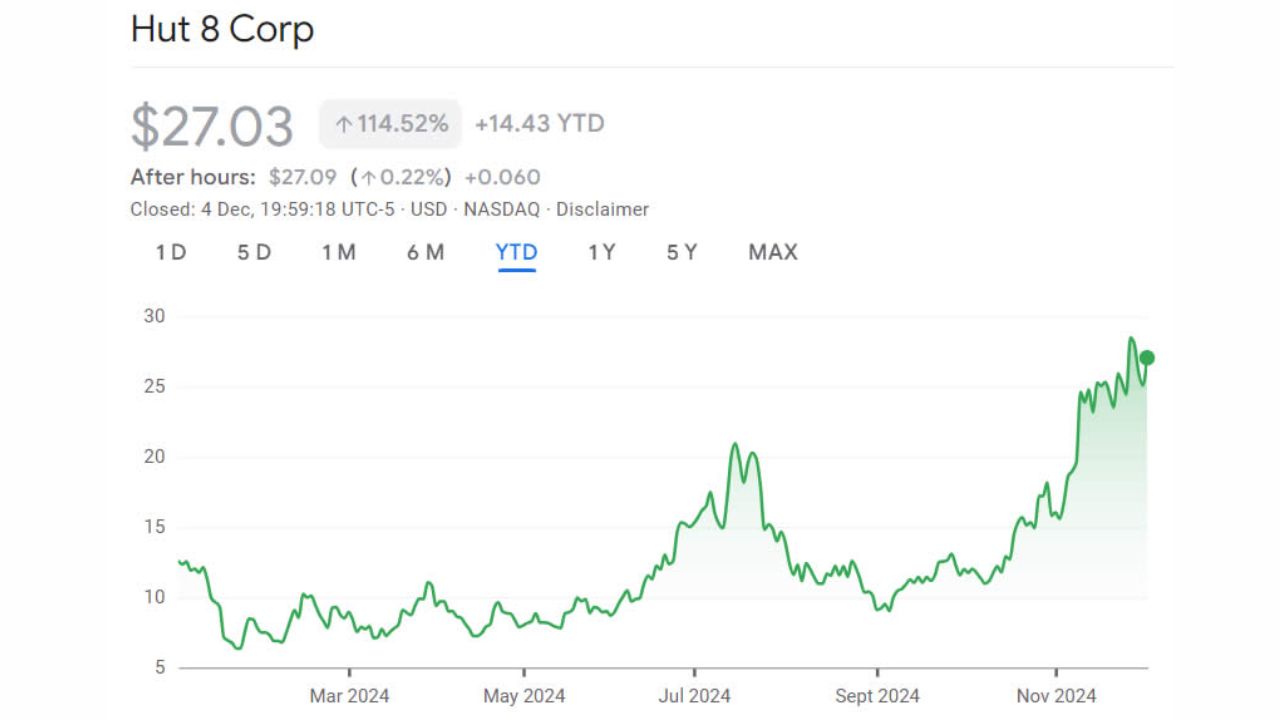Select the 1 D time range tab
Screen dimensions: 1280x720
[x=171, y=252]
